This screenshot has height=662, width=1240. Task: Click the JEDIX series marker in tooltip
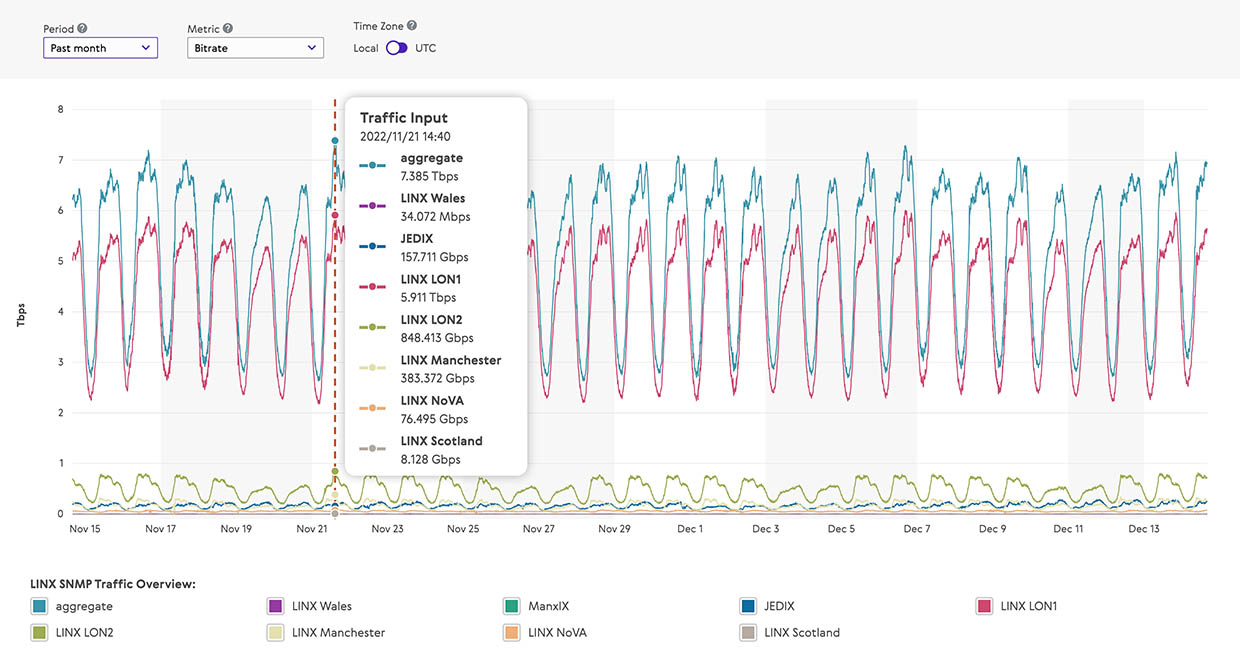click(372, 245)
